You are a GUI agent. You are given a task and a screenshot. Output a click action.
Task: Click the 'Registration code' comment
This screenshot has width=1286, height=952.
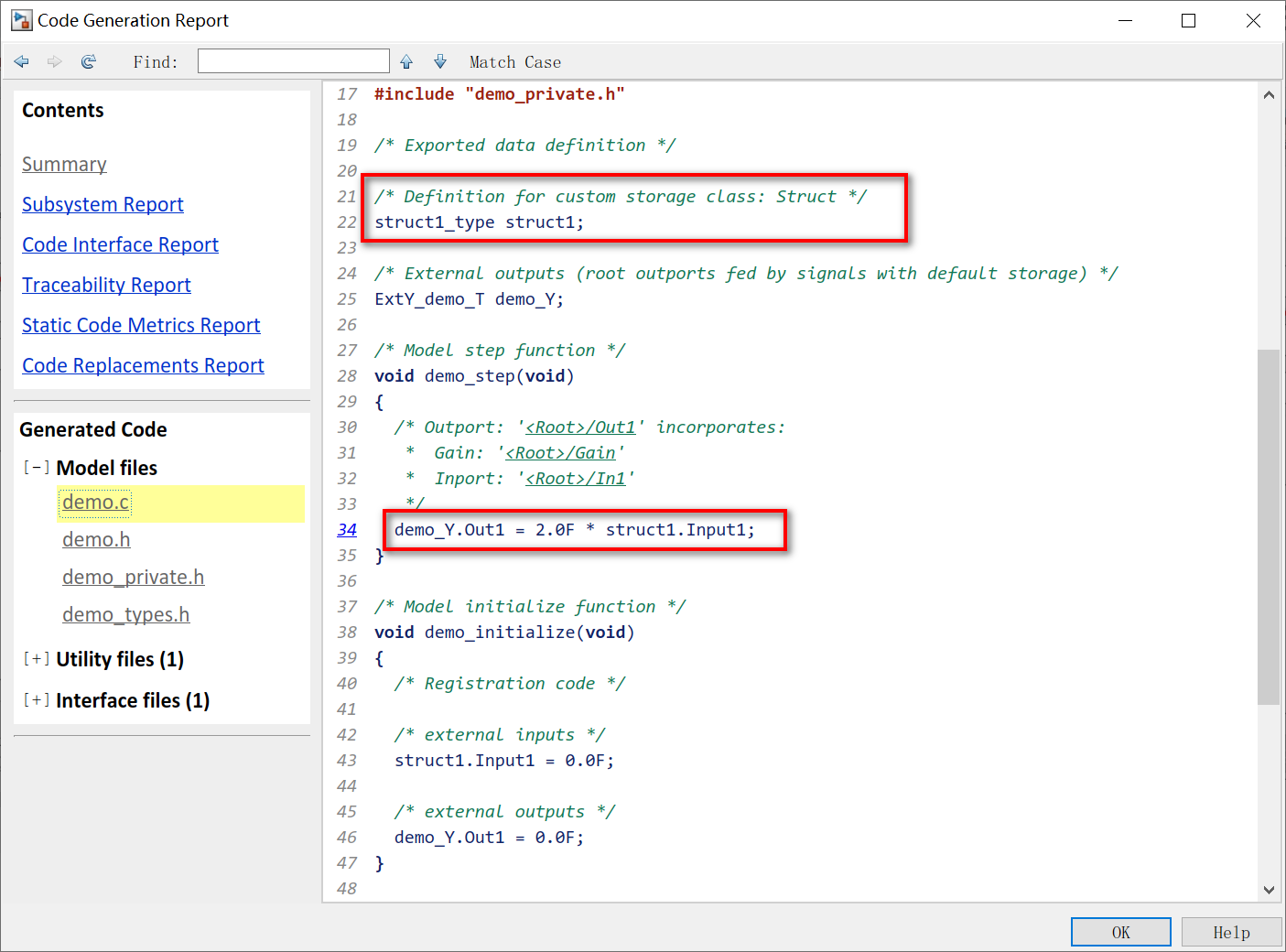510,684
